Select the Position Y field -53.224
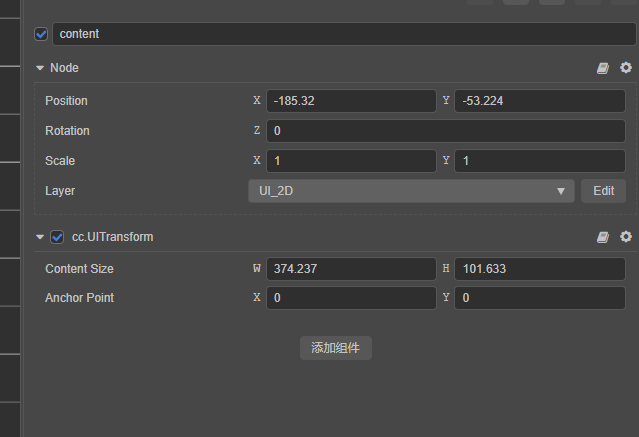639x437 pixels. (x=540, y=101)
